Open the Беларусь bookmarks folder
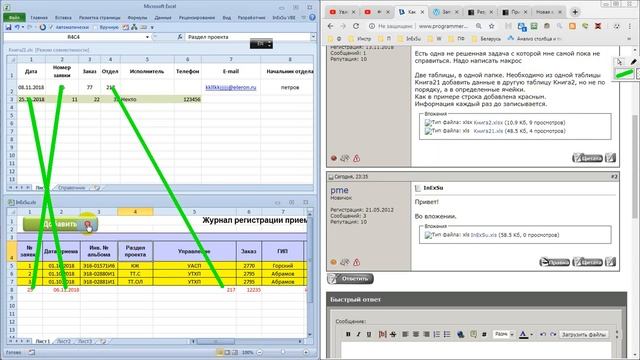The image size is (640, 360). tap(486, 39)
